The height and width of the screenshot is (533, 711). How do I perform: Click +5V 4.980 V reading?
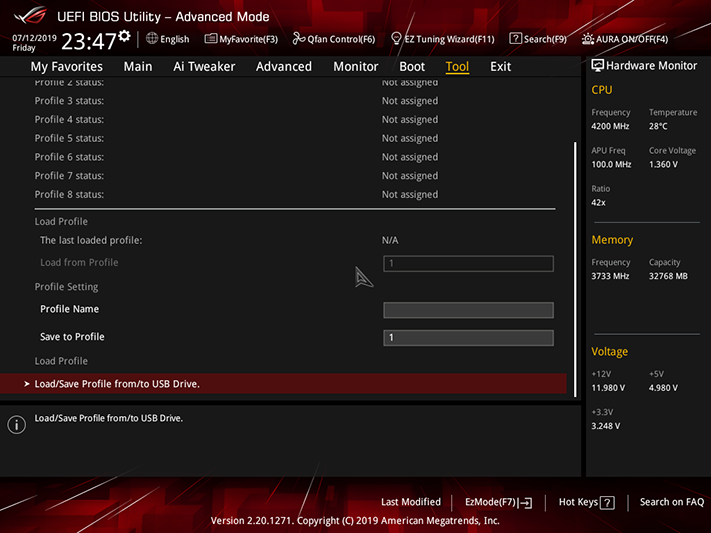click(663, 388)
